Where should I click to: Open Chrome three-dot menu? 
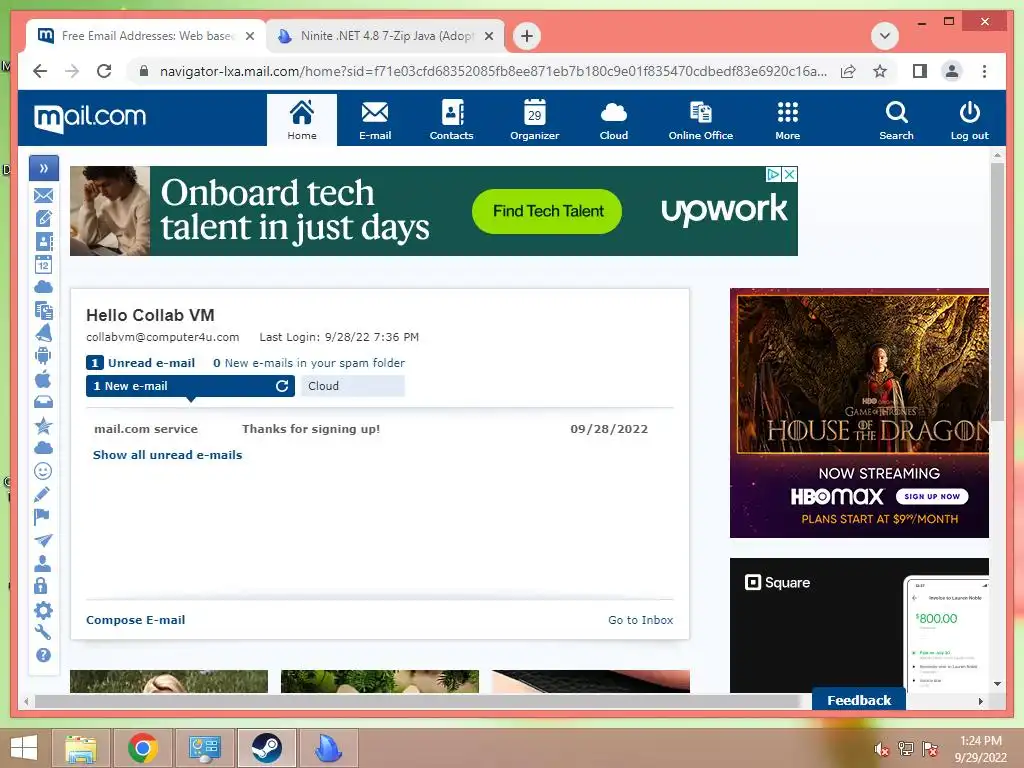[984, 71]
